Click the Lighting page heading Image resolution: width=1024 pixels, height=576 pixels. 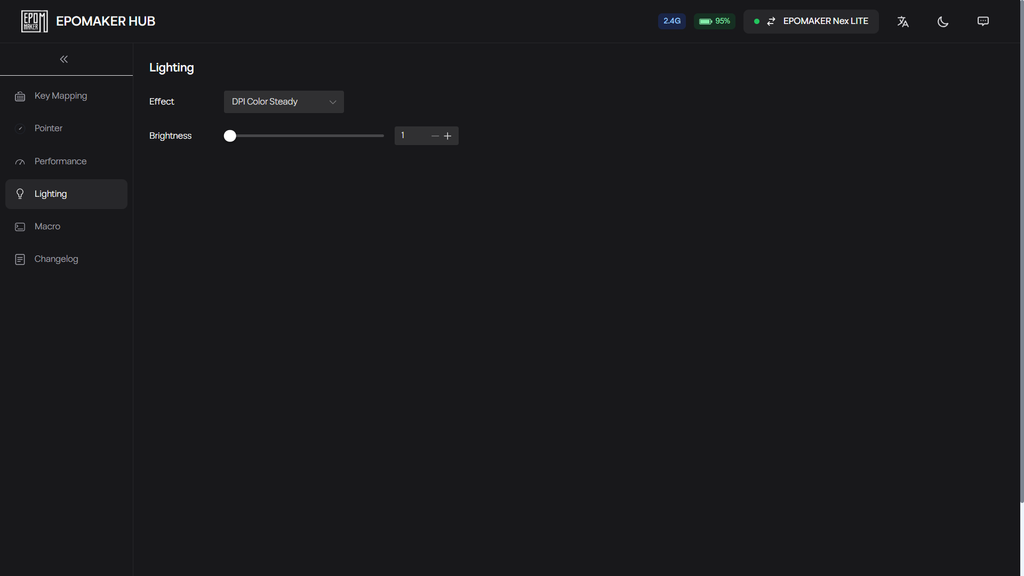[172, 68]
